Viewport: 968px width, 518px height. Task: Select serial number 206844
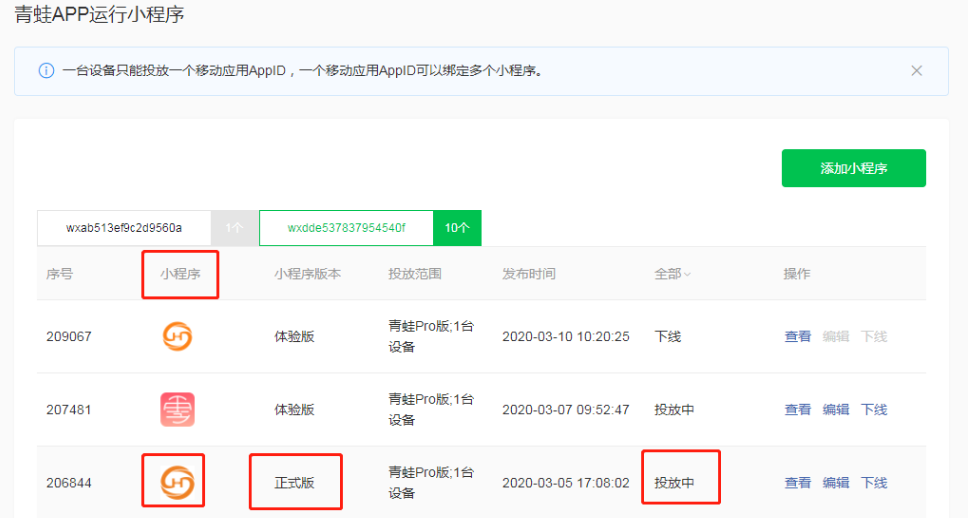tap(69, 483)
